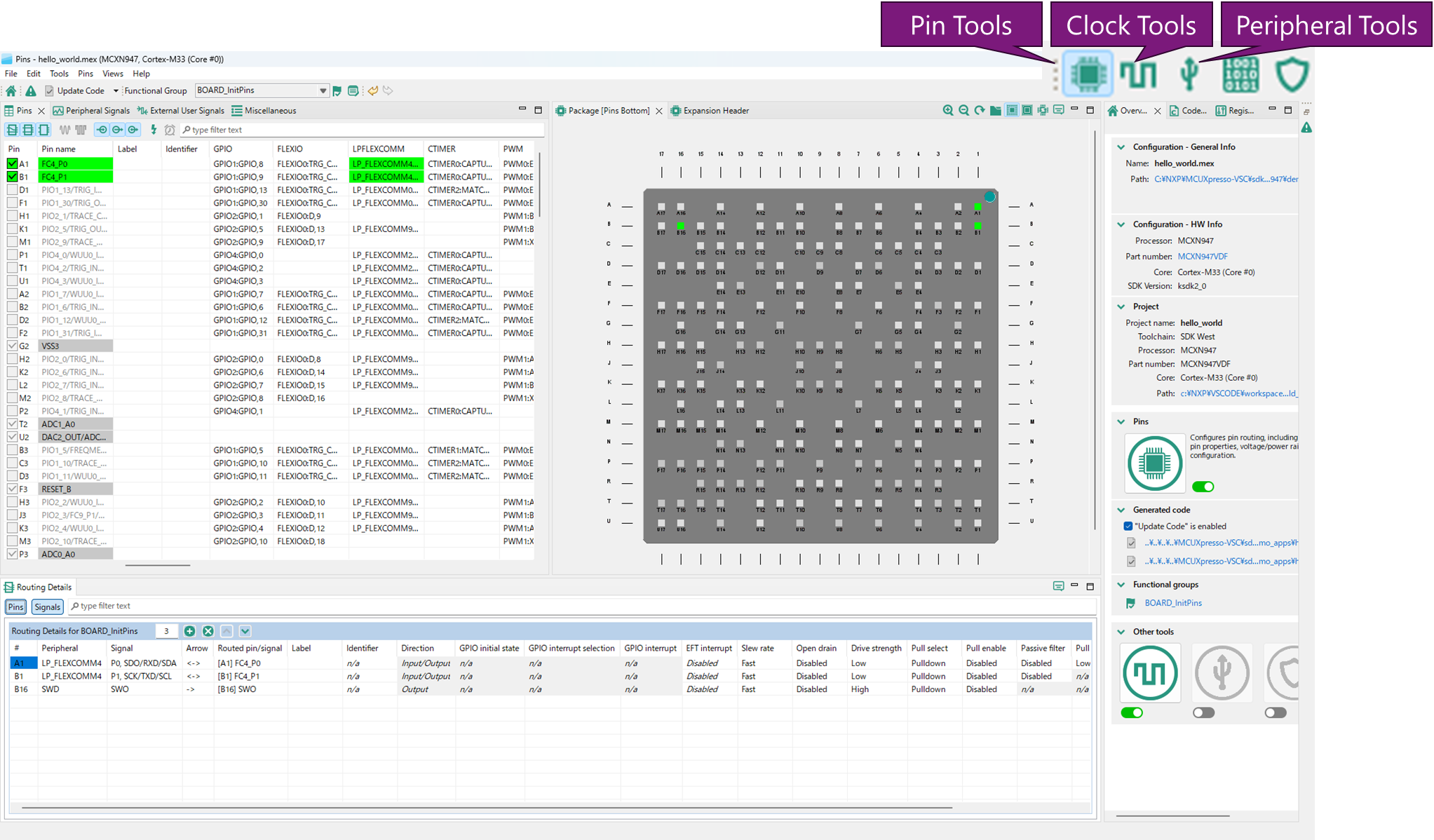Open the BOARD_InitPins functional group dropdown
1434x840 pixels.
[323, 90]
